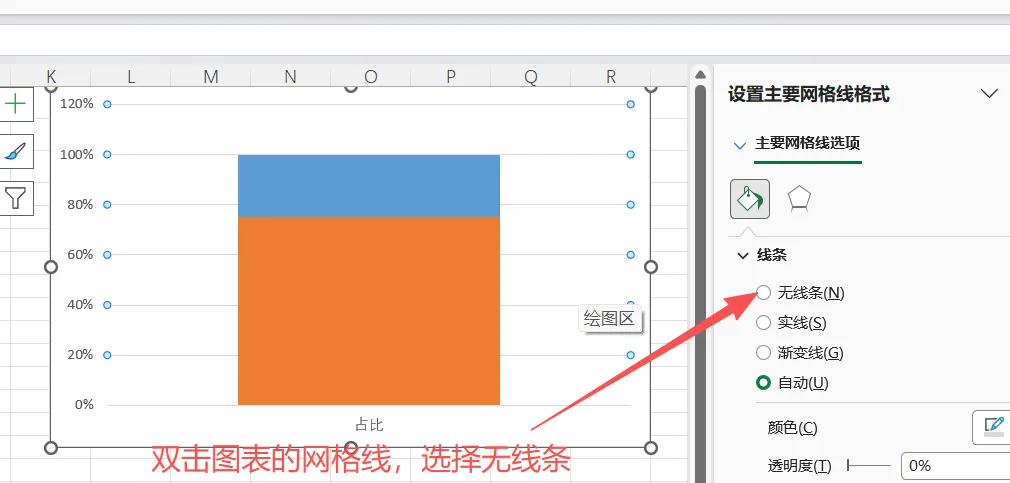Image resolution: width=1010 pixels, height=483 pixels.
Task: Click the 0% axis label
Action: (84, 404)
